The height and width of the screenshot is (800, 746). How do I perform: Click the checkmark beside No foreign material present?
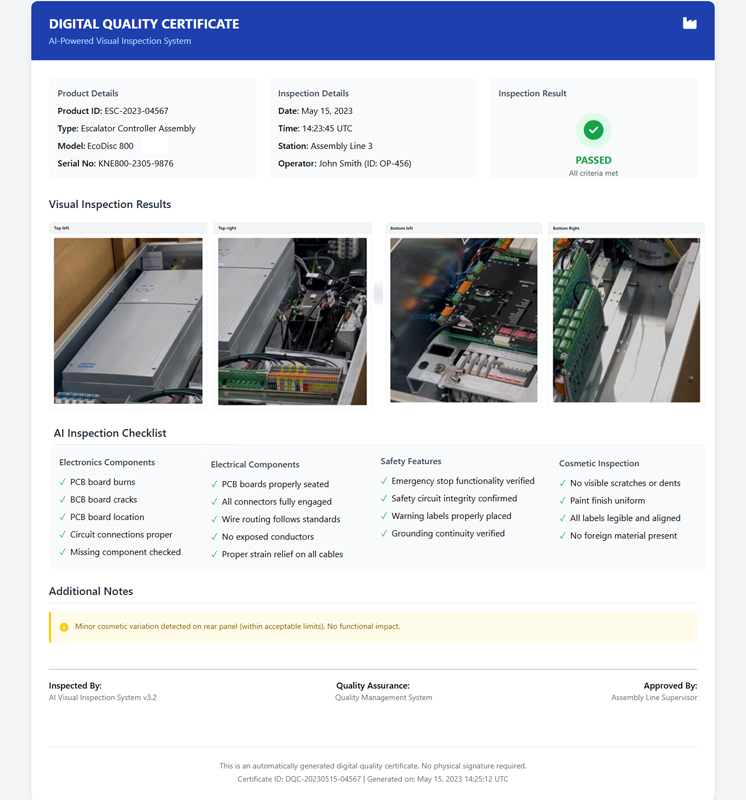[x=562, y=536]
